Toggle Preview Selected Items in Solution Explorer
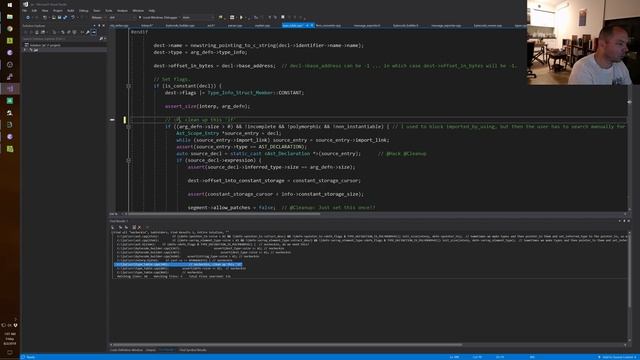Viewport: 640px width, 360px height. coord(94,32)
